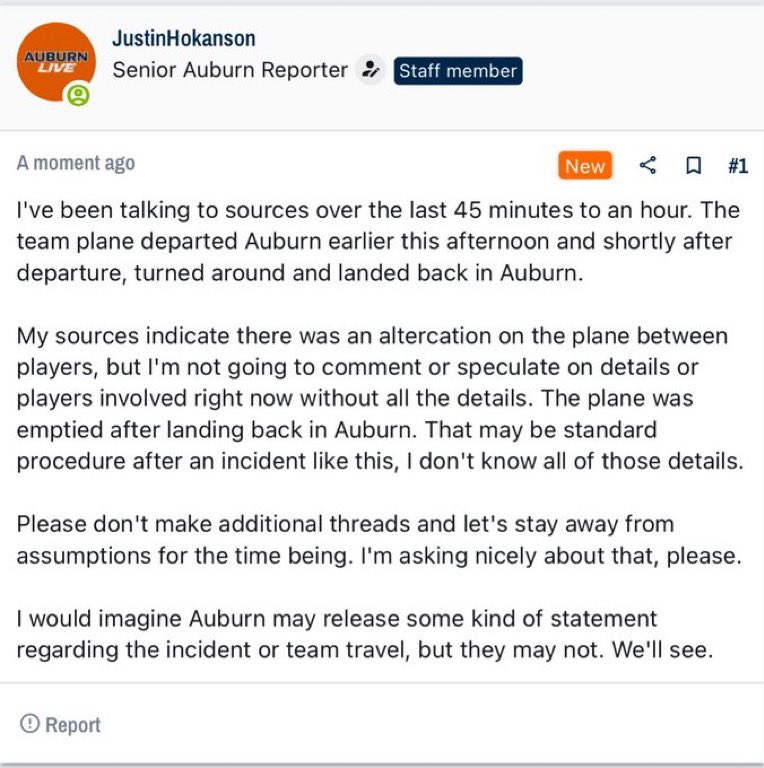This screenshot has height=768, width=764.
Task: Click the paragraph starting 'Please don't make additional threads'
Action: (379, 540)
